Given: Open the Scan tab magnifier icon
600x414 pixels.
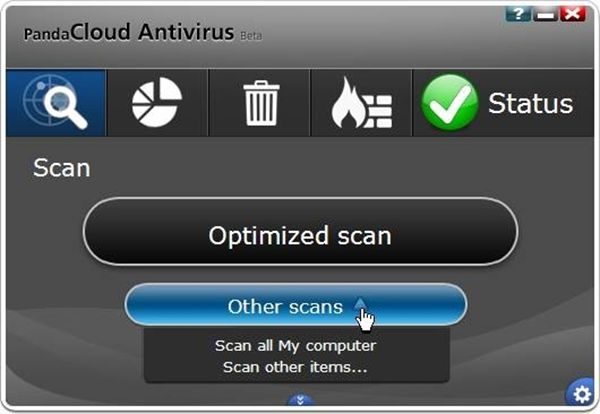Looking at the screenshot, I should click(x=56, y=103).
